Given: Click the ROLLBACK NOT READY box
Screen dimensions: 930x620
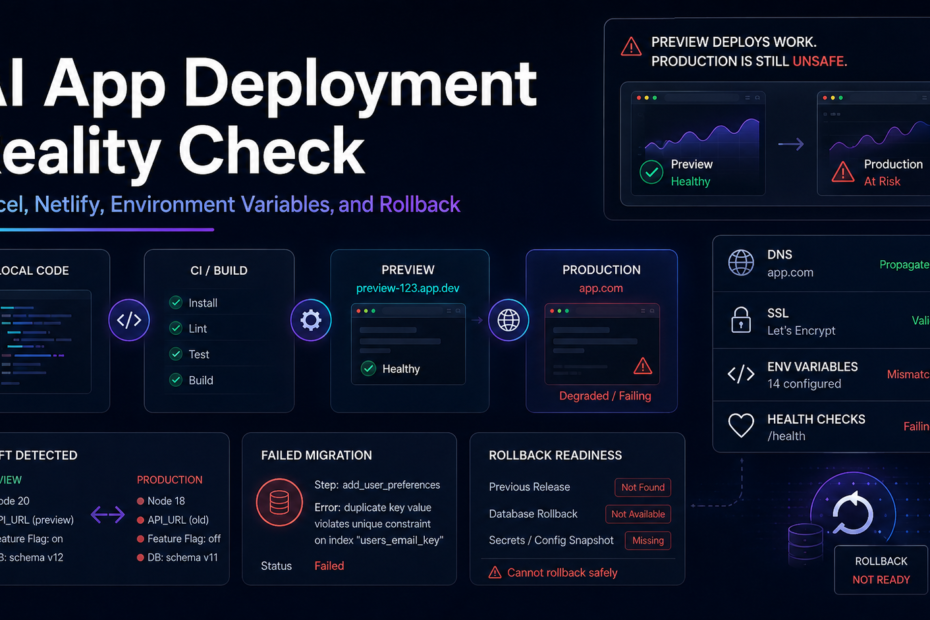Looking at the screenshot, I should click(881, 570).
